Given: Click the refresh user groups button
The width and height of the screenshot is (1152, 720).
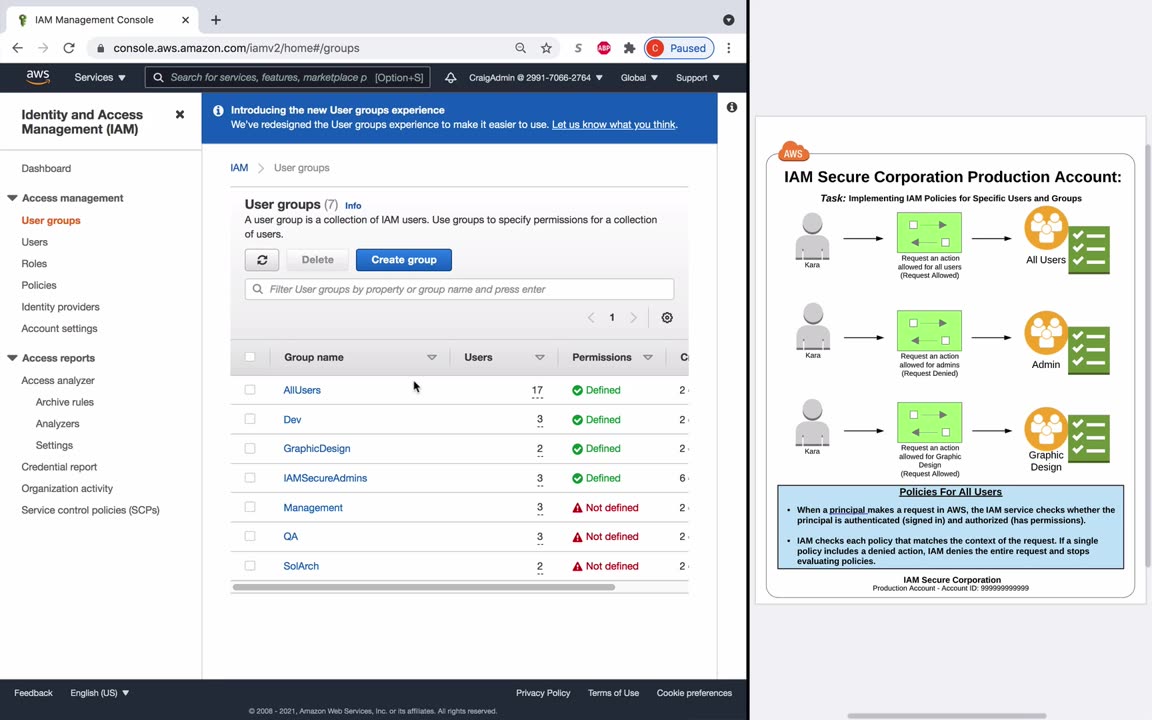Looking at the screenshot, I should pyautogui.click(x=262, y=259).
